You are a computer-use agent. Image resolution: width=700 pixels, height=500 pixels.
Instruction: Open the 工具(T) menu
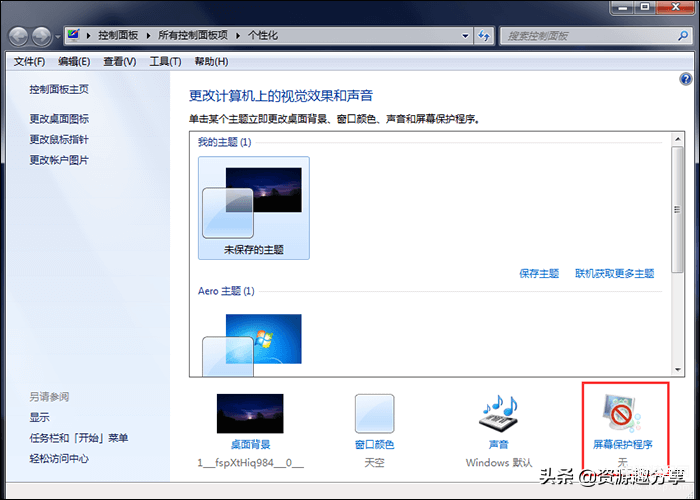point(165,62)
